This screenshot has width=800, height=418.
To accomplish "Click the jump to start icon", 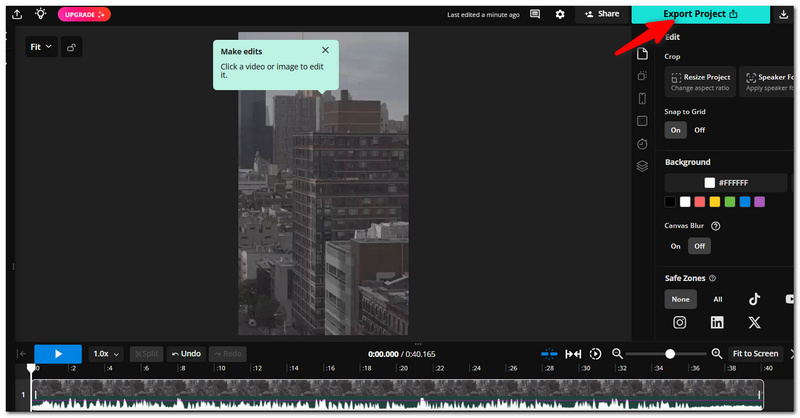I will coord(21,354).
